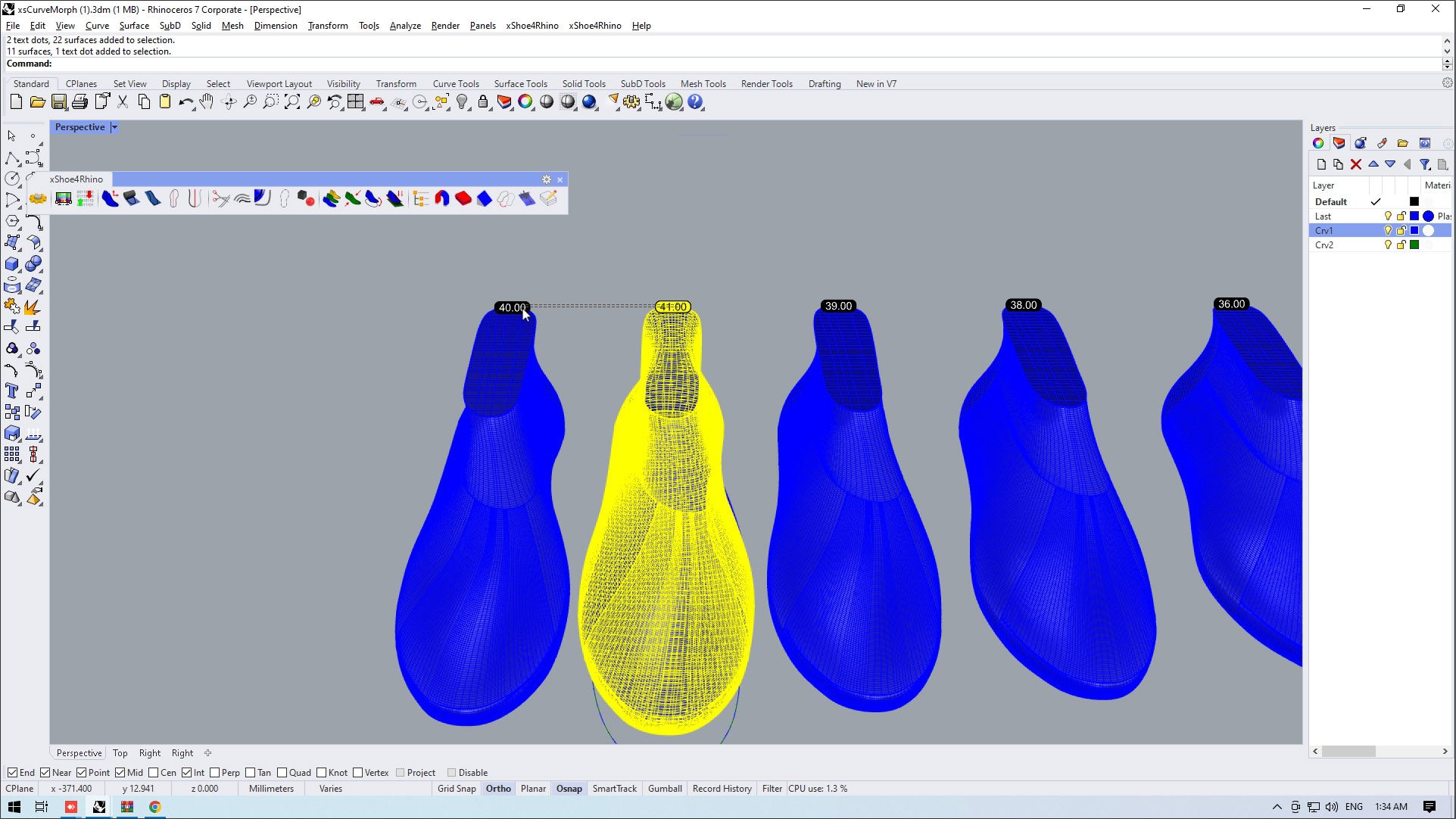Hide the Crv2 layer with its lightbulb
1456x819 pixels.
point(1388,245)
